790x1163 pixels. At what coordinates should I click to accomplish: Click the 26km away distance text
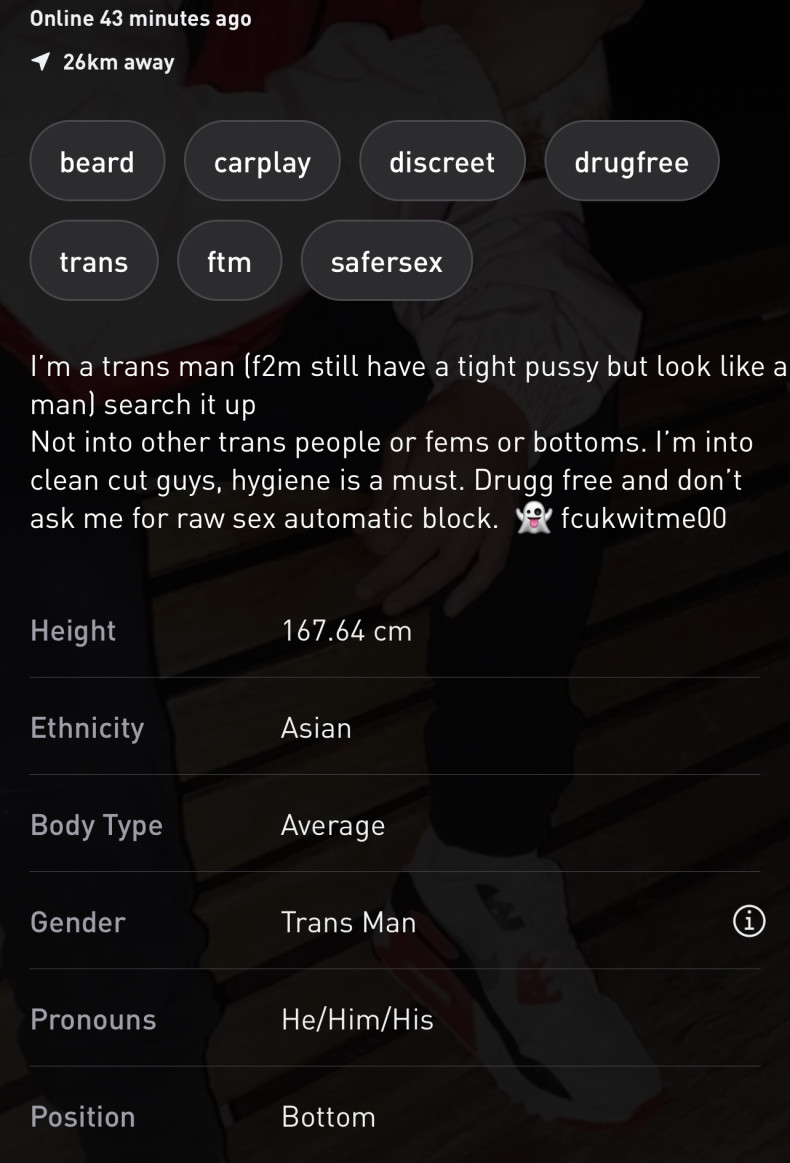pyautogui.click(x=118, y=62)
